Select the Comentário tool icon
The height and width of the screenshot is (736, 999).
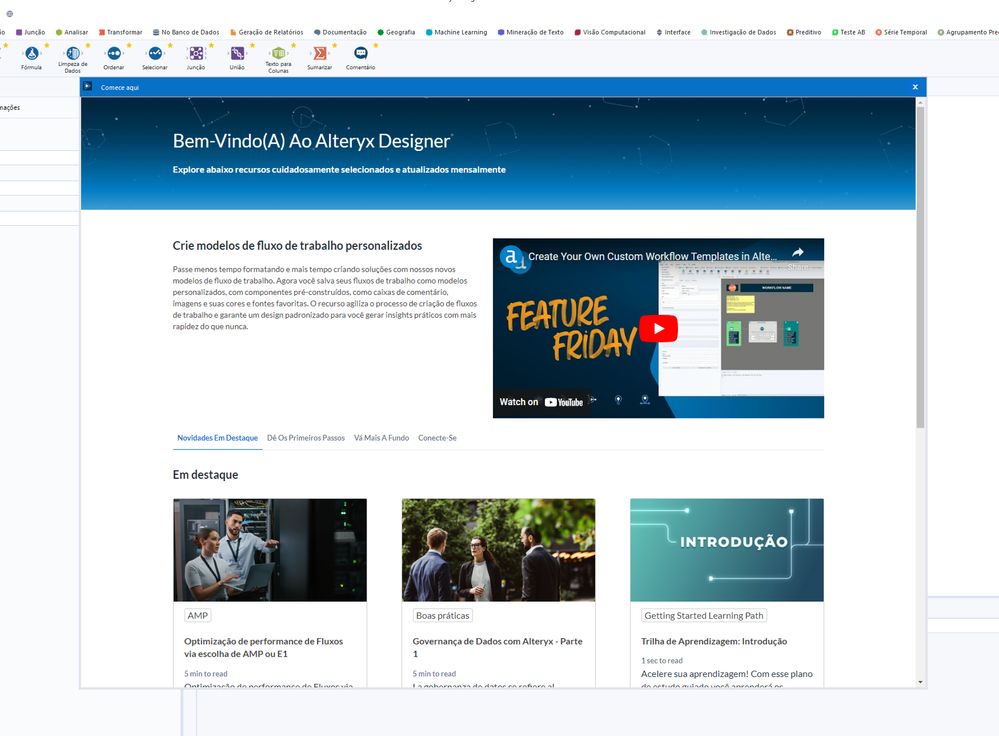(x=361, y=54)
